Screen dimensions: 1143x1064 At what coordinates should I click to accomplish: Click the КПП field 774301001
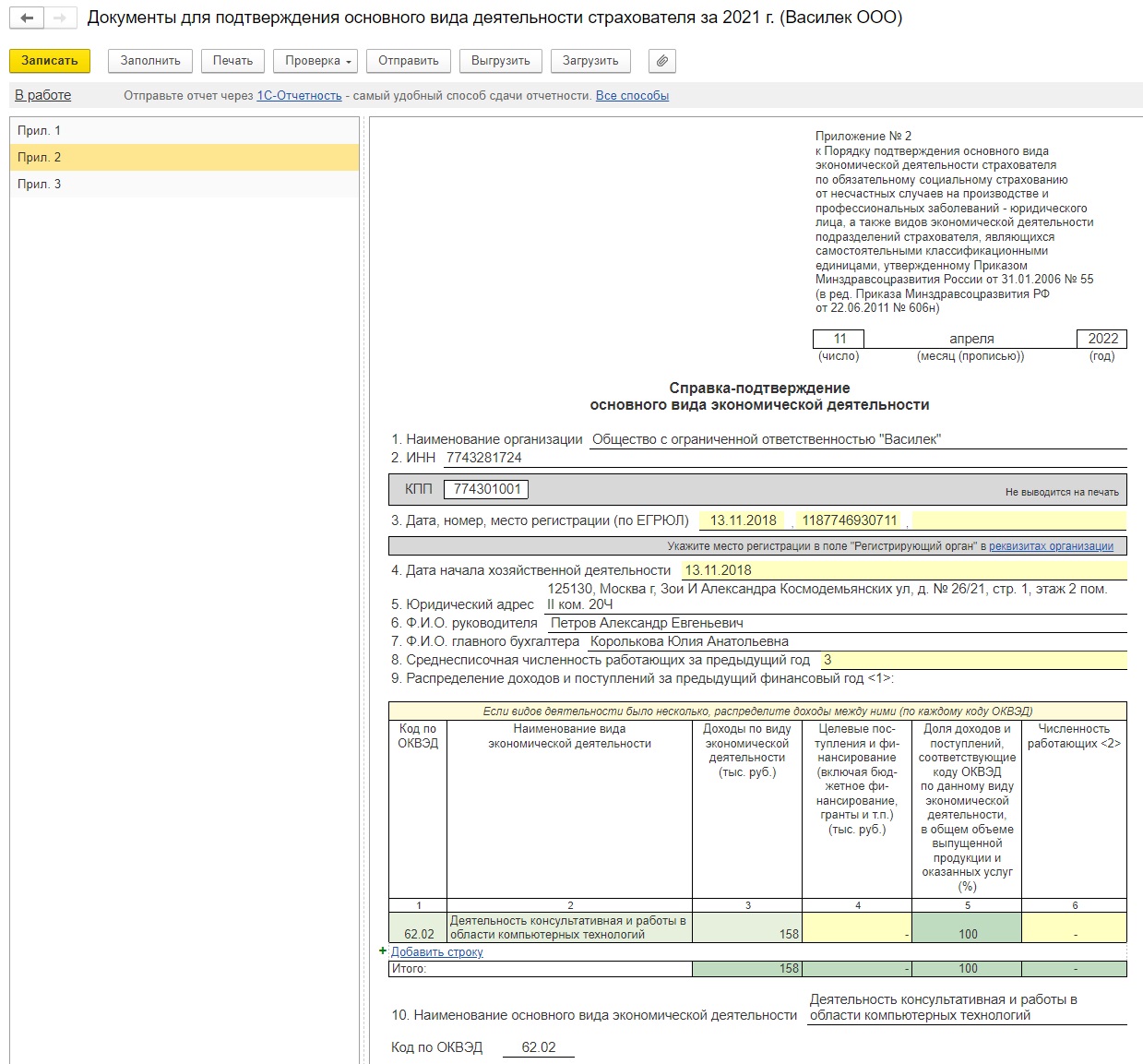click(486, 489)
